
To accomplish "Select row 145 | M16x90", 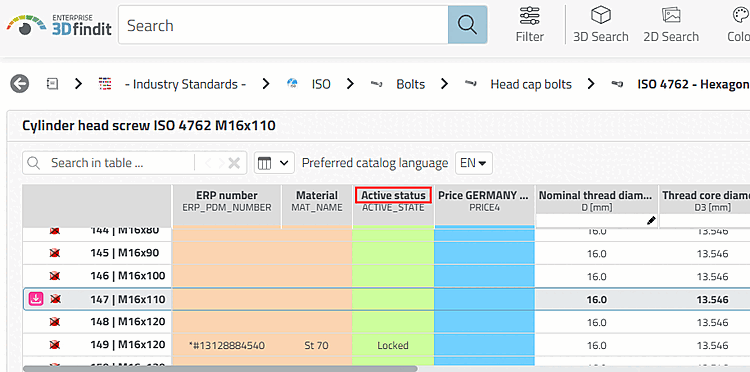I will pos(124,252).
